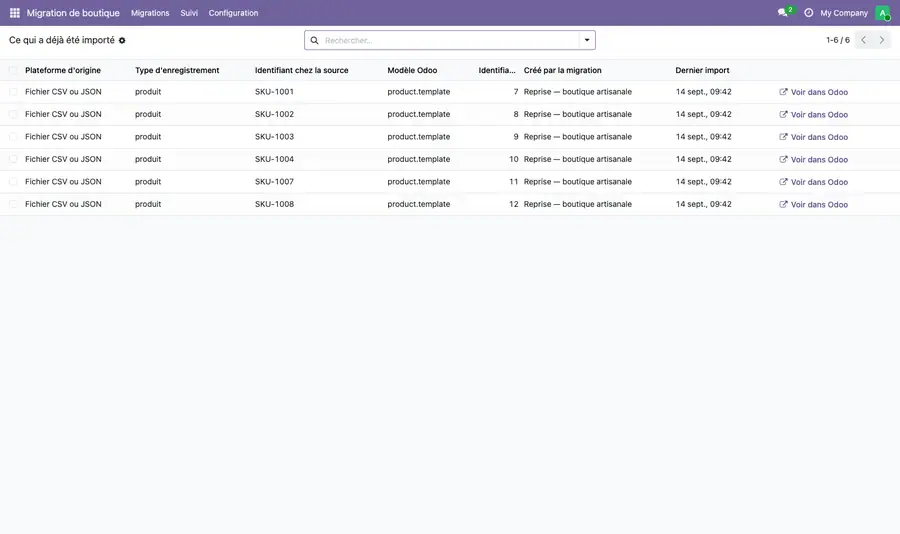Click Fichier CSV ou JSON in SKU-1007 row
Screen dimensions: 900x534
(x=63, y=181)
